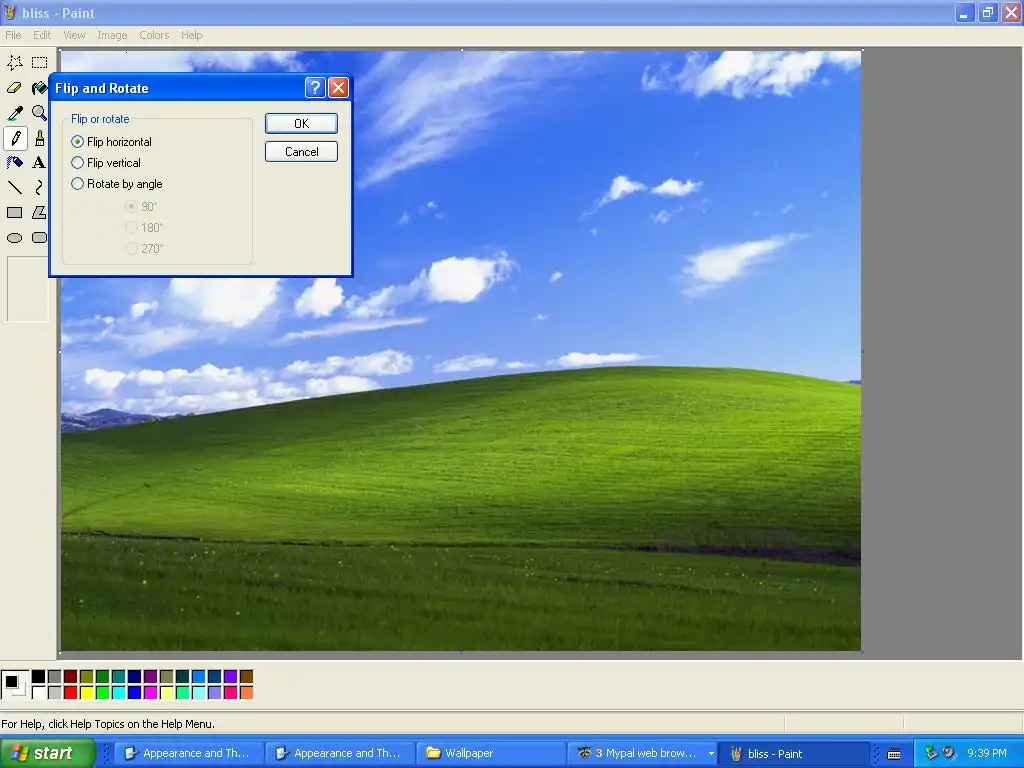Click the taskbar clock showing 9:39 PM
Screen dimensions: 1024x768
(x=987, y=753)
